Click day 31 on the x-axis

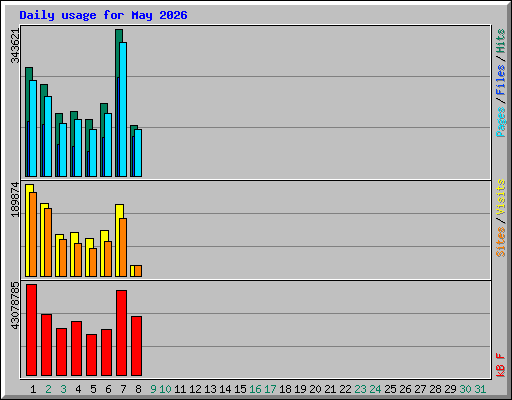click(x=480, y=389)
